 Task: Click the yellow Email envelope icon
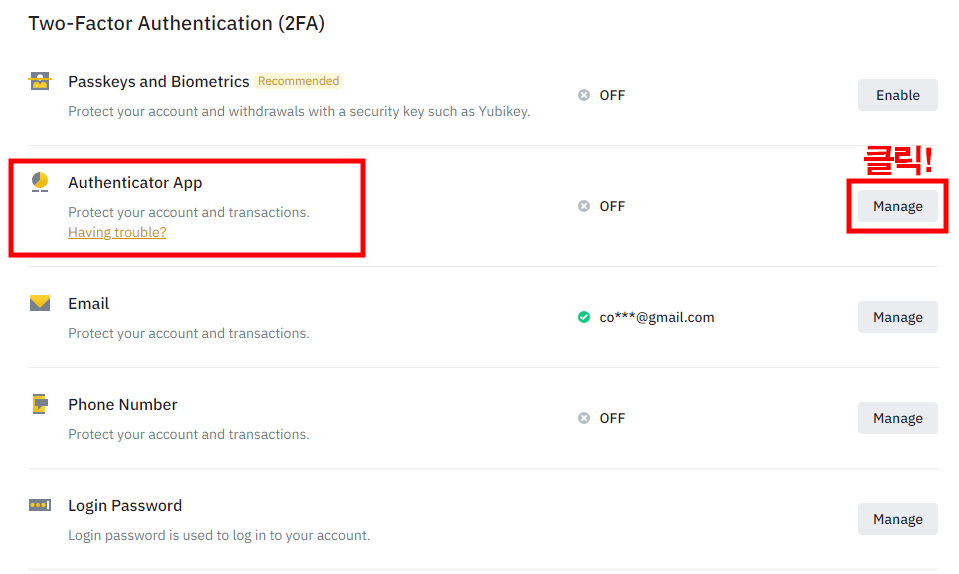(x=40, y=303)
